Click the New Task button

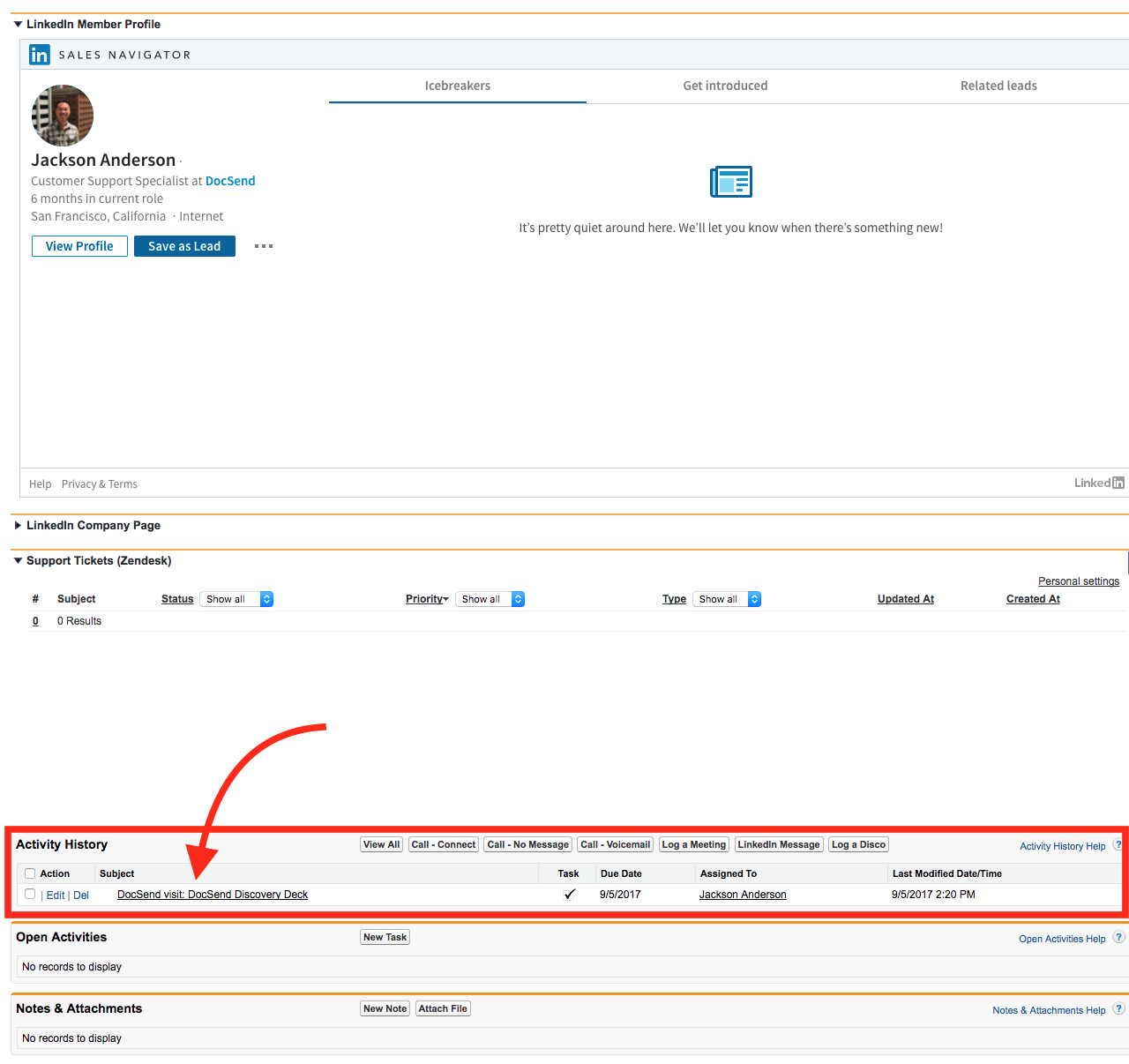[385, 937]
